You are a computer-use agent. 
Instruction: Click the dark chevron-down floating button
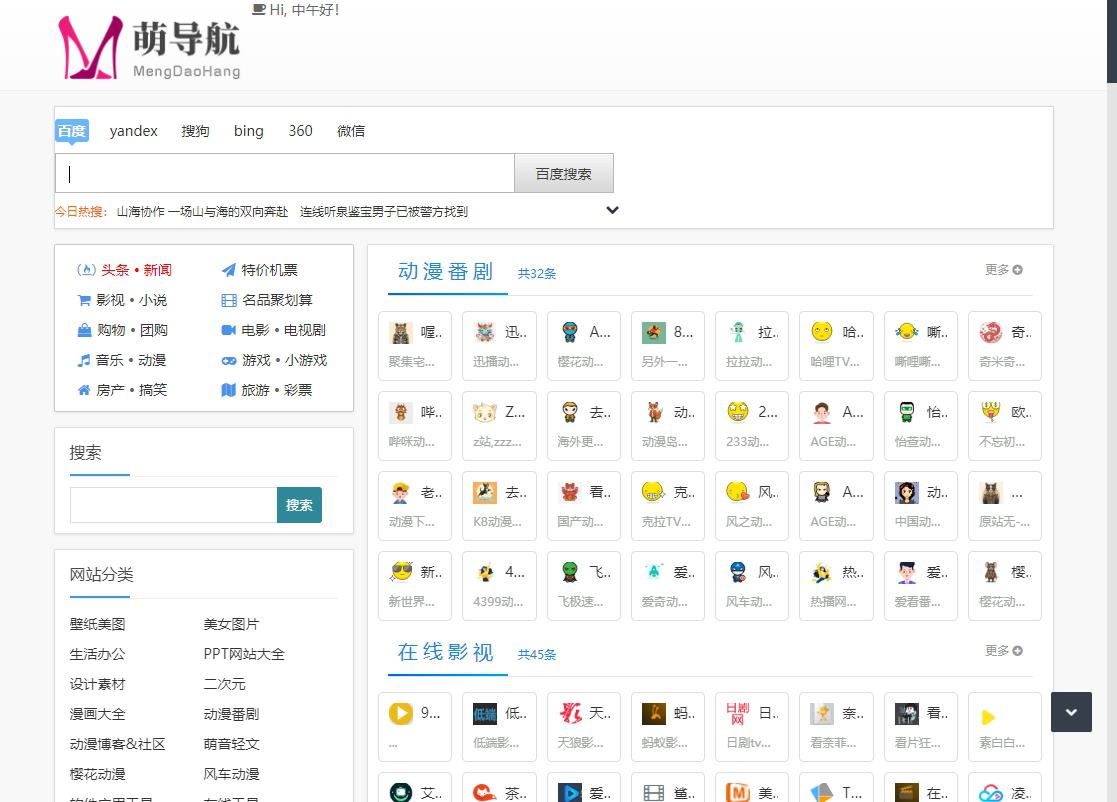click(x=1071, y=712)
